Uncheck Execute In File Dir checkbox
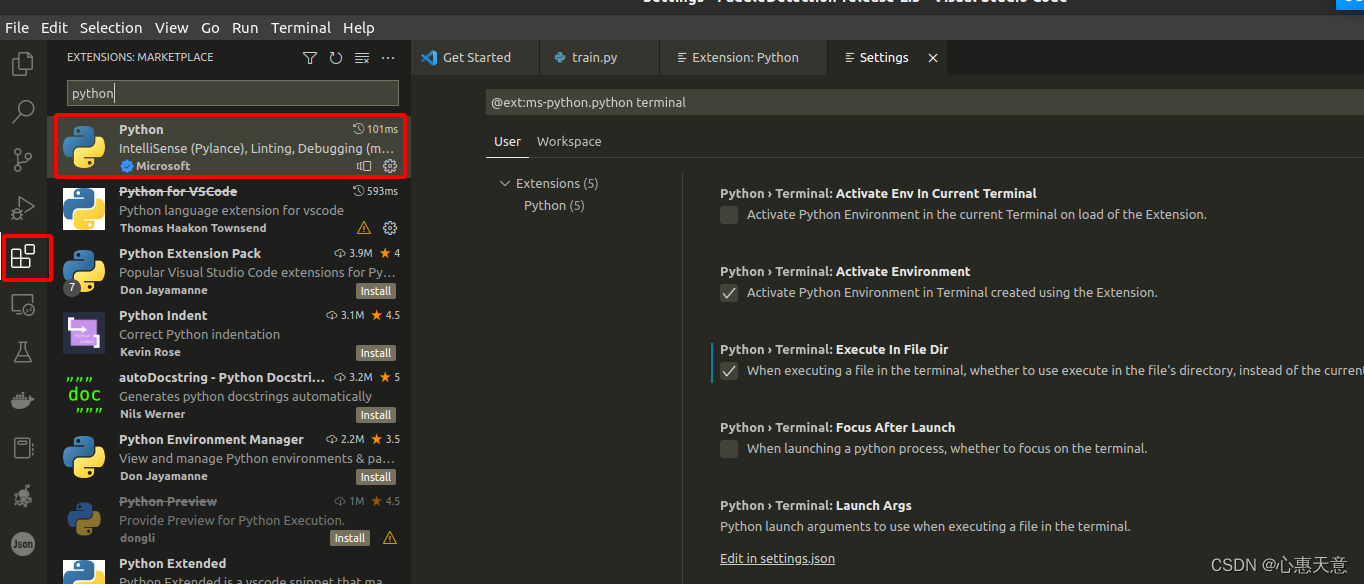 (x=729, y=370)
